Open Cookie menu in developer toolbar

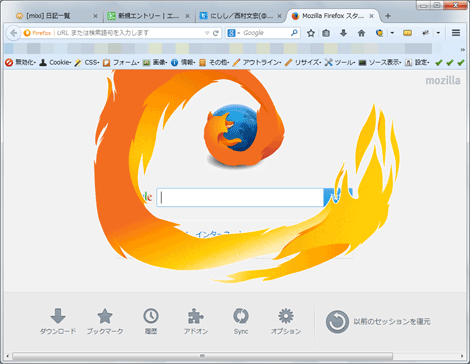55,62
